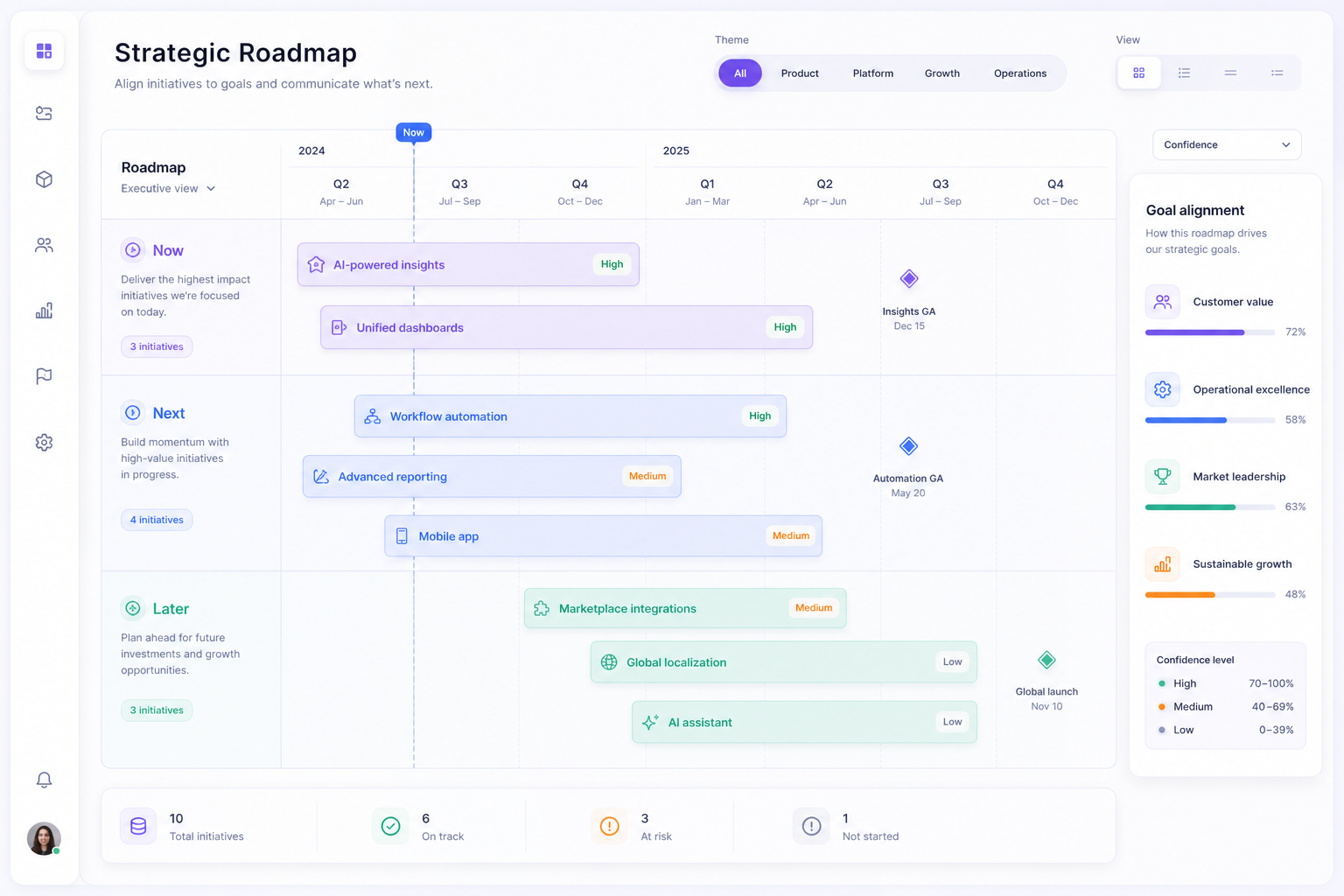
Task: Click the Low badge on AI assistant
Action: (x=952, y=722)
